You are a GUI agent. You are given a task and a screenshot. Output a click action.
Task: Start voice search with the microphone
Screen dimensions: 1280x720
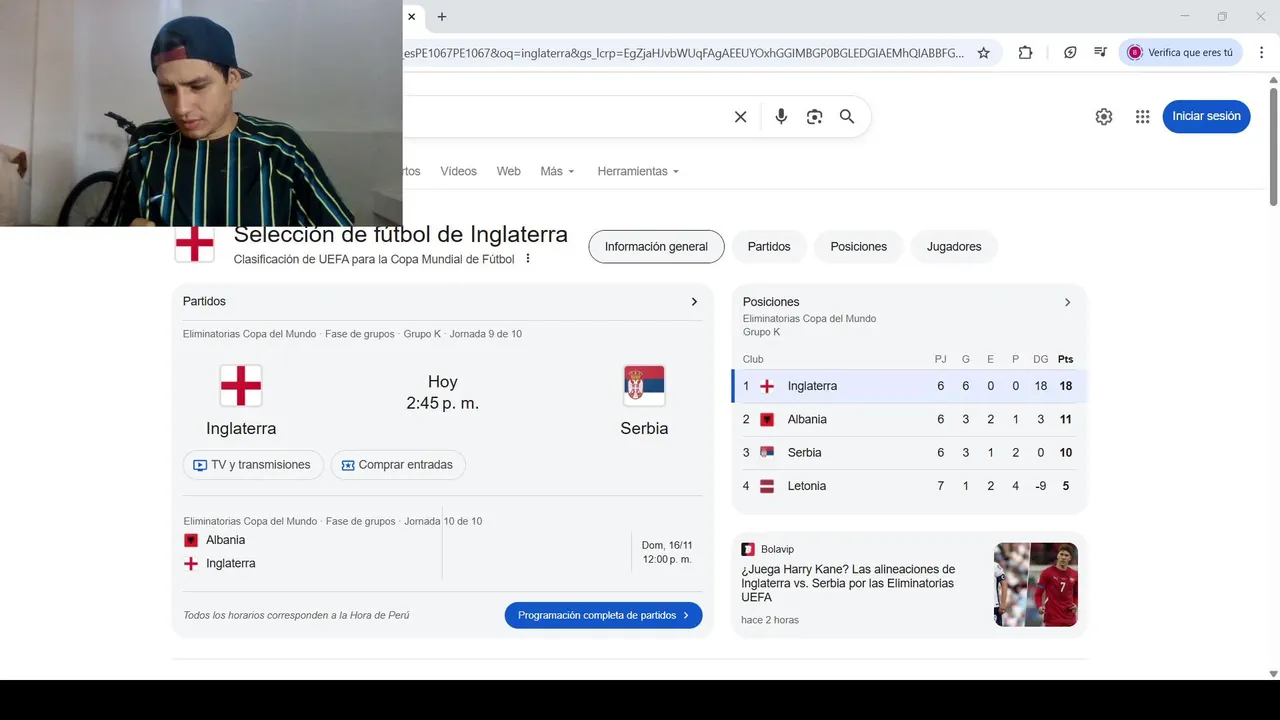coord(781,117)
